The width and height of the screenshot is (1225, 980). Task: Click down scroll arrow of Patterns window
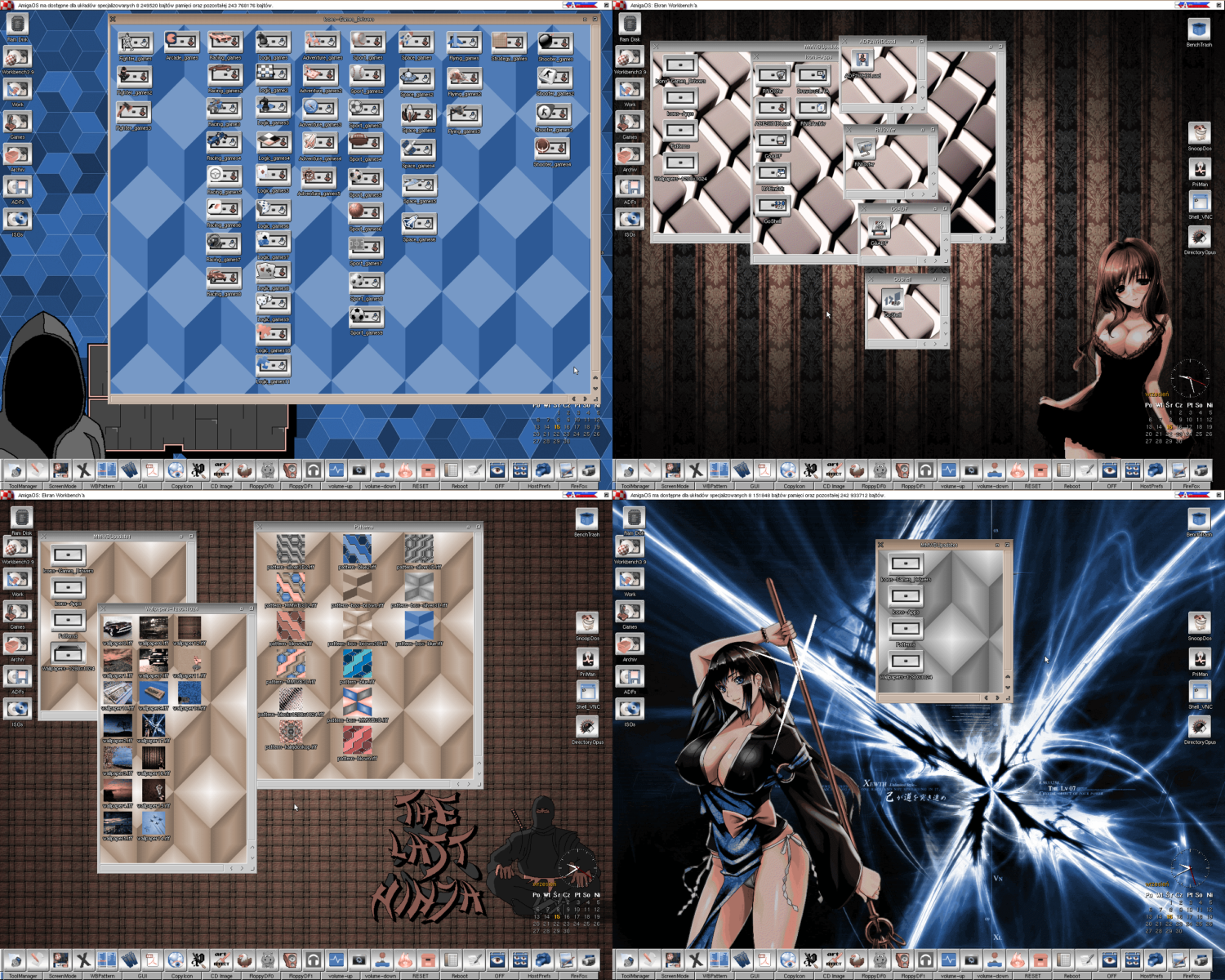(479, 773)
